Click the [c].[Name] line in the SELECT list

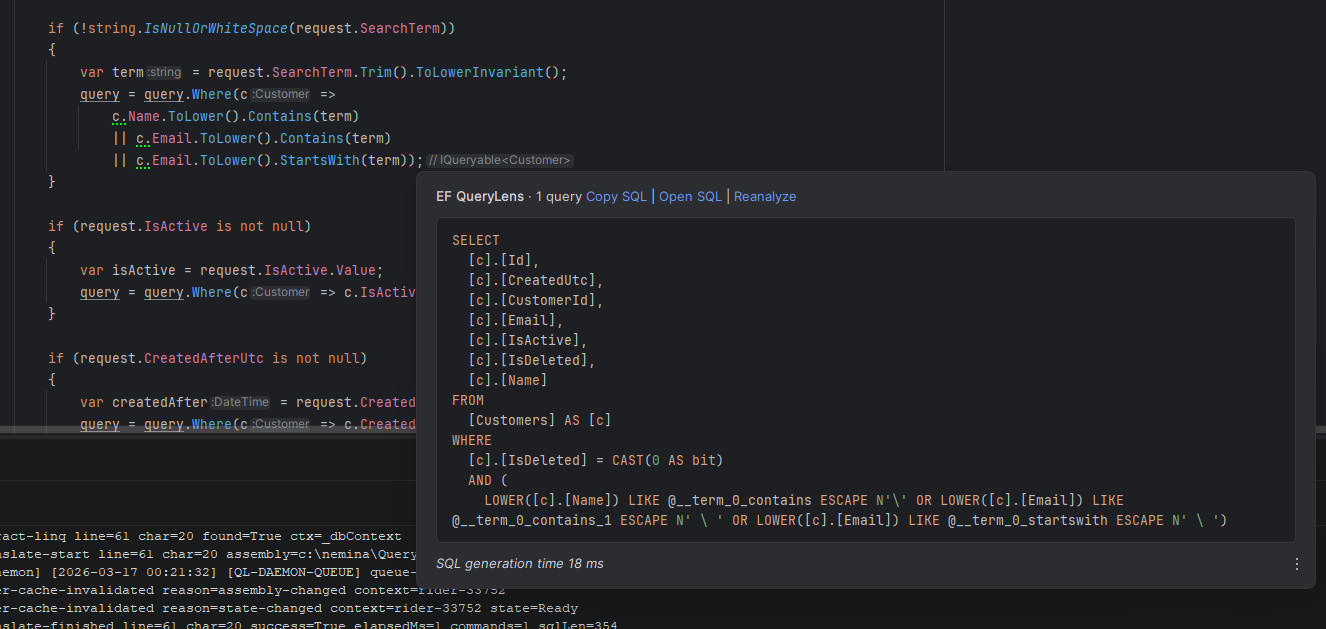(508, 381)
